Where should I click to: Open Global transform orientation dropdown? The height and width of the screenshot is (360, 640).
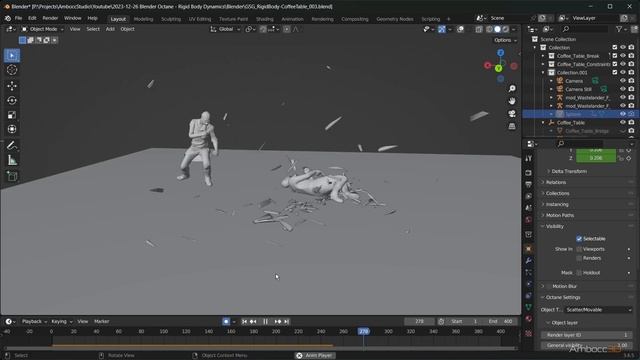click(225, 29)
